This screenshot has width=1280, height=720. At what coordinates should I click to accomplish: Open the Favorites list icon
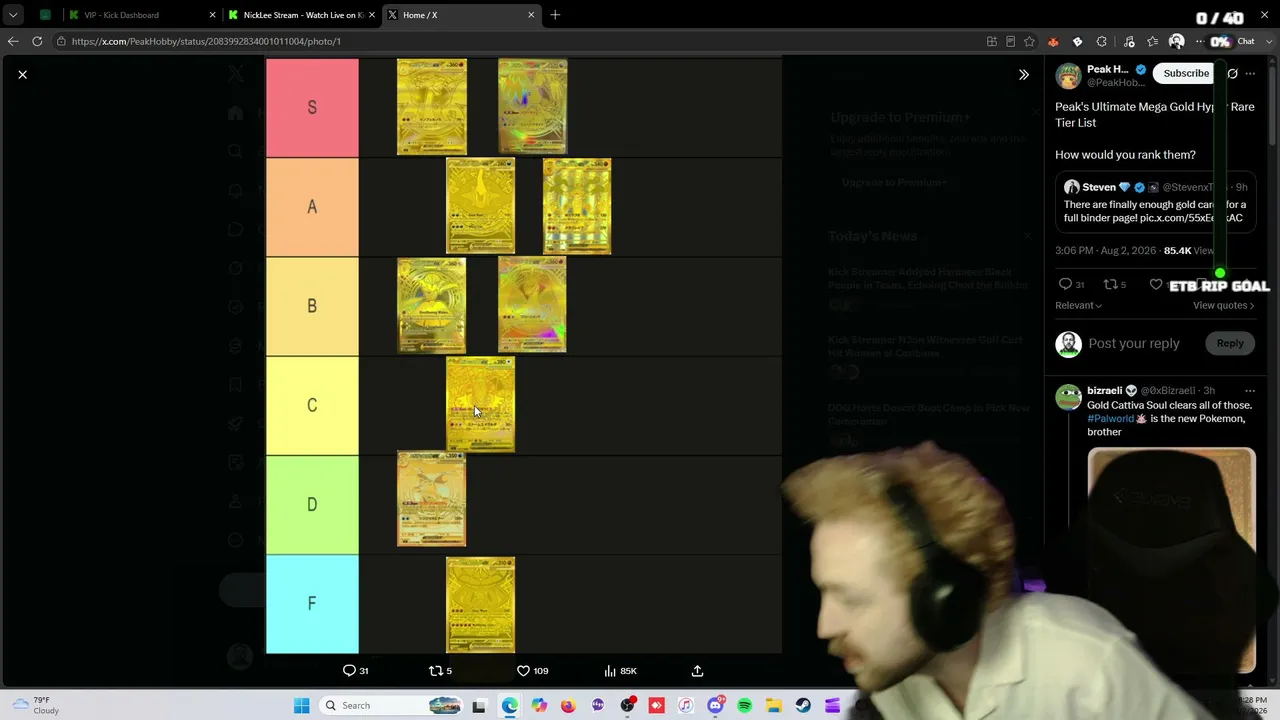[1153, 42]
